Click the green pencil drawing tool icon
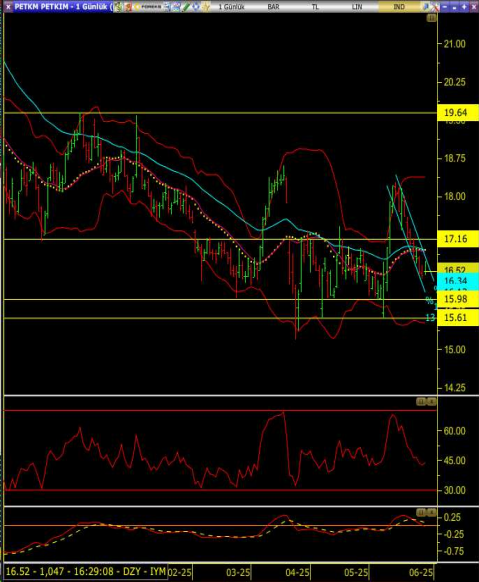The width and height of the screenshot is (479, 582). click(x=186, y=7)
